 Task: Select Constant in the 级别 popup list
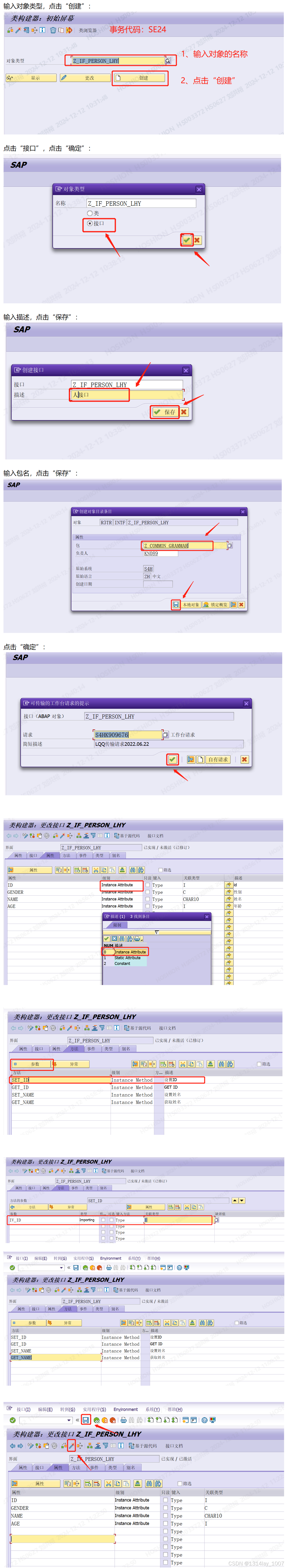(122, 964)
